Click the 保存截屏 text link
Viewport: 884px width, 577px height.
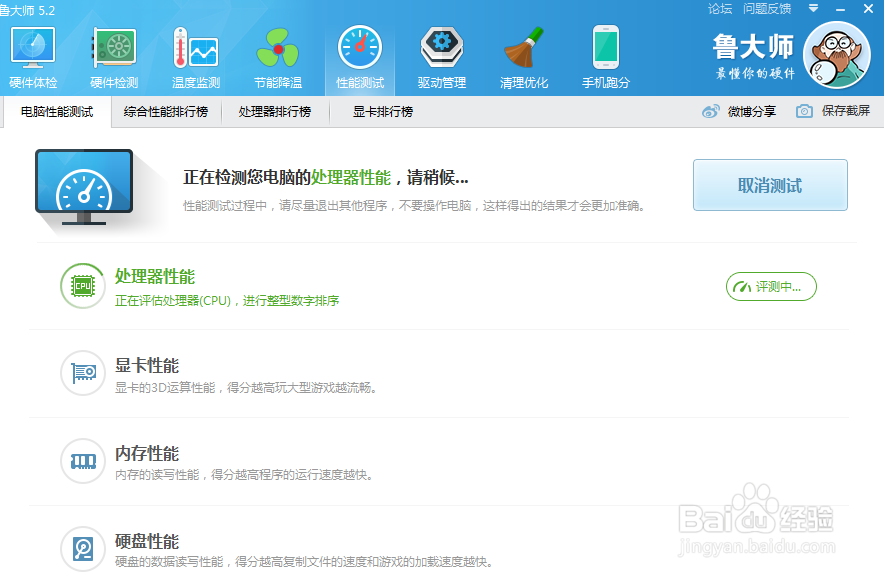point(846,111)
